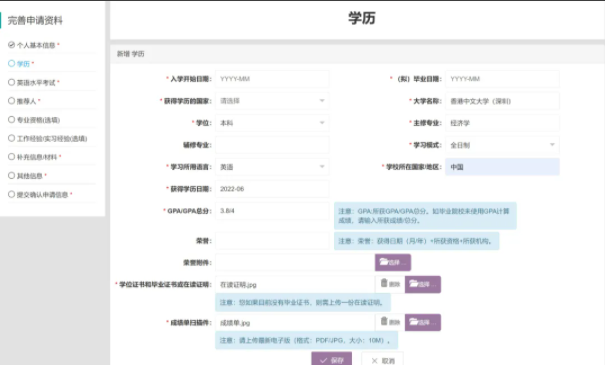Click the 入学开始日期 date field
The width and height of the screenshot is (605, 365).
(x=272, y=79)
